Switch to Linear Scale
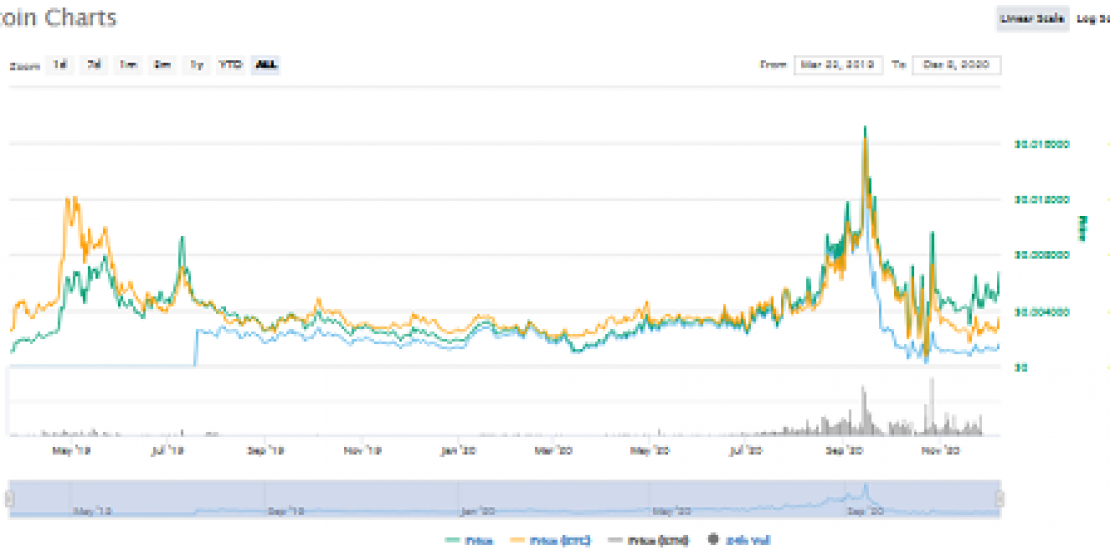The image size is (1110, 550). 1030,18
